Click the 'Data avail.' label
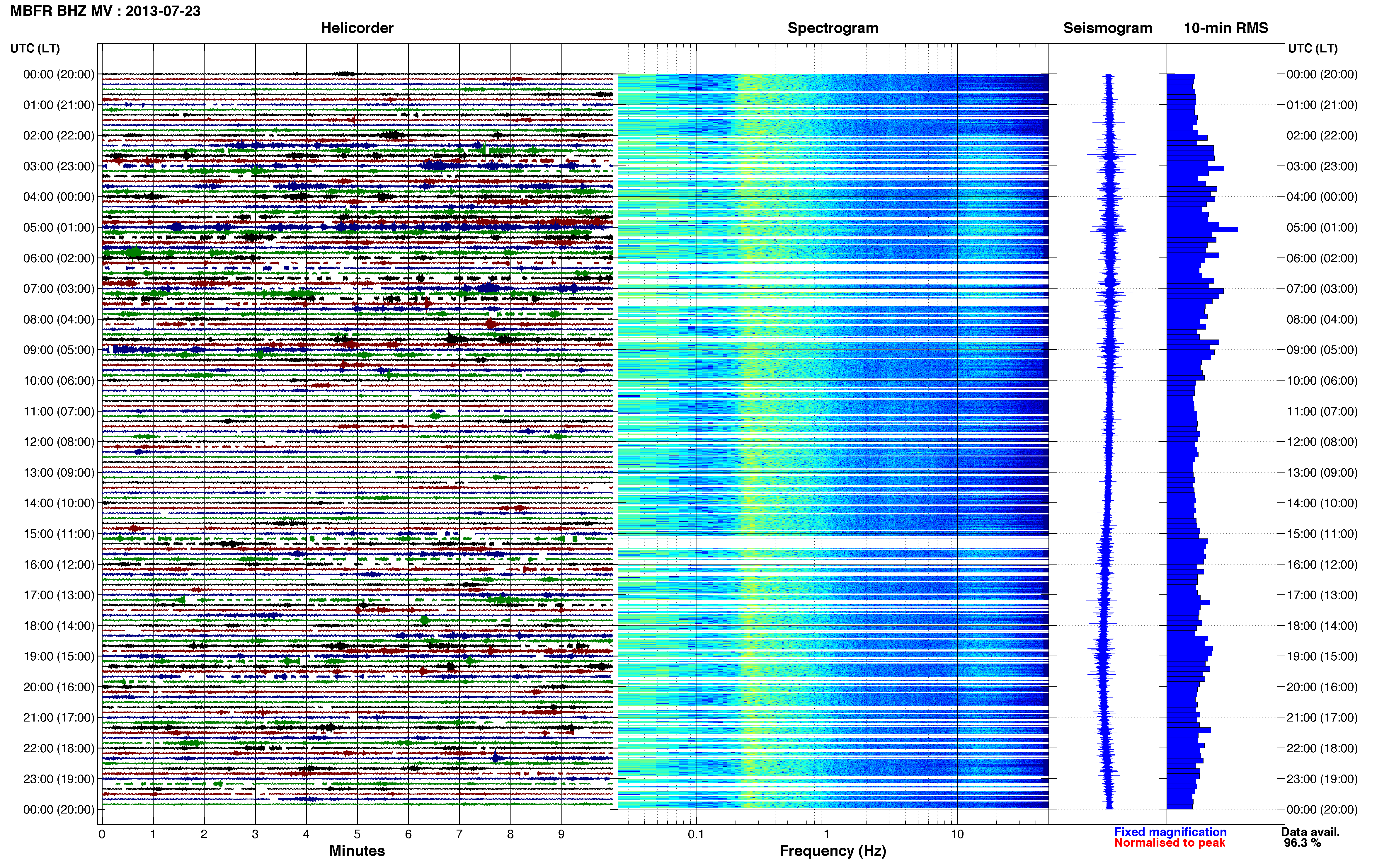This screenshot has height=868, width=1389. [x=1310, y=832]
